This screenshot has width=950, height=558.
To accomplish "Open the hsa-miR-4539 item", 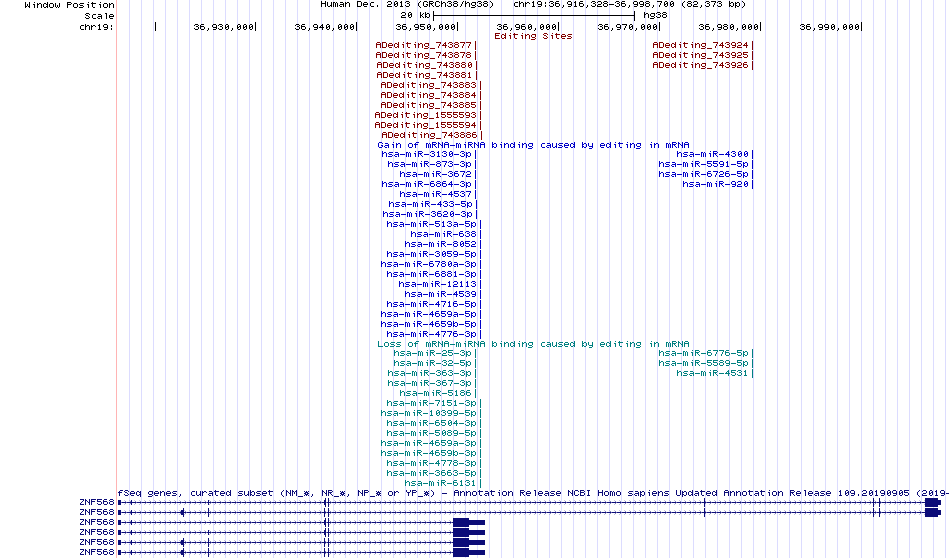I will point(440,294).
